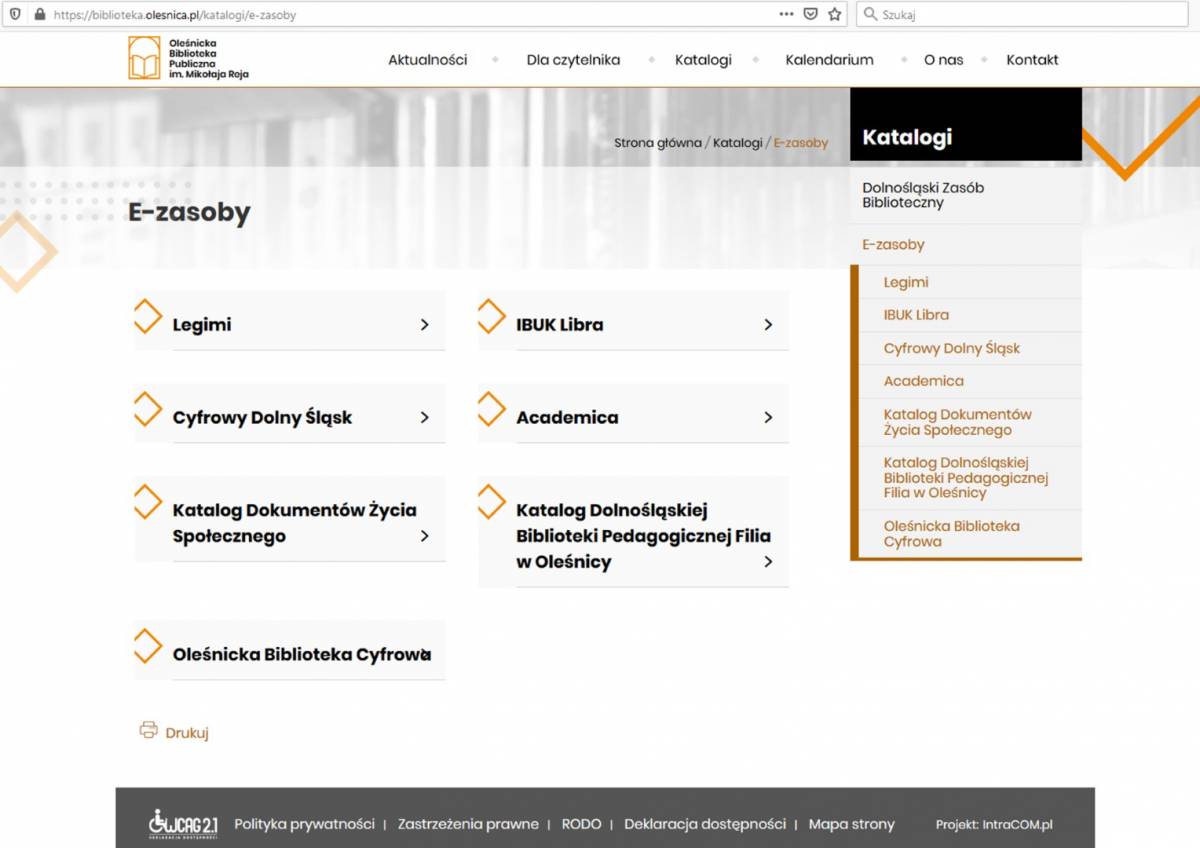Click the chevron on the Academica tile
This screenshot has height=848, width=1200.
[768, 418]
